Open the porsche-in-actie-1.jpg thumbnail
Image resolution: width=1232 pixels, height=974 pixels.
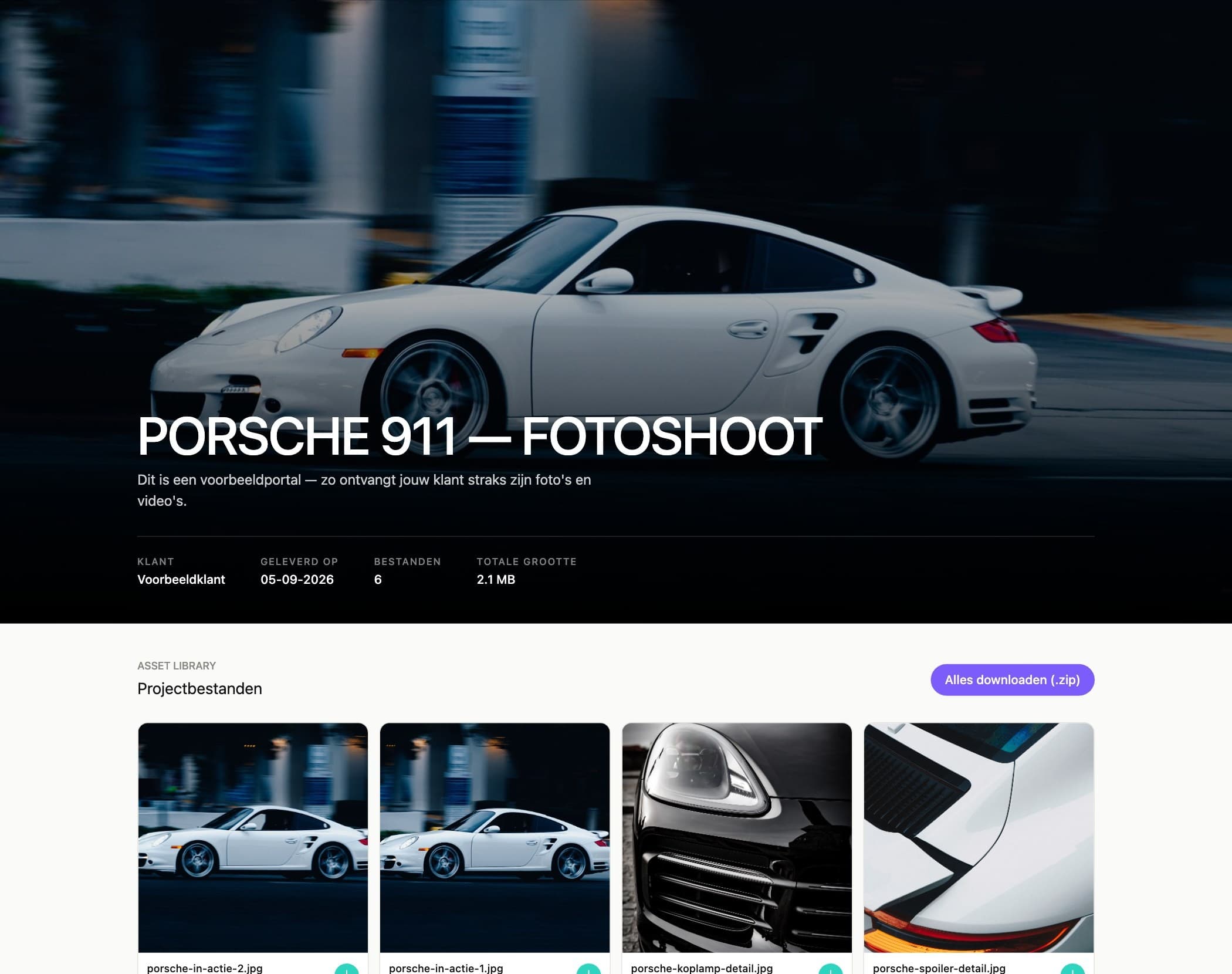point(495,837)
